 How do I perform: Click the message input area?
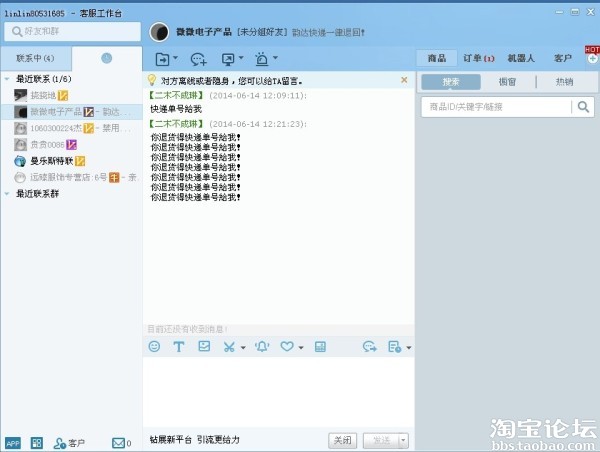point(279,392)
